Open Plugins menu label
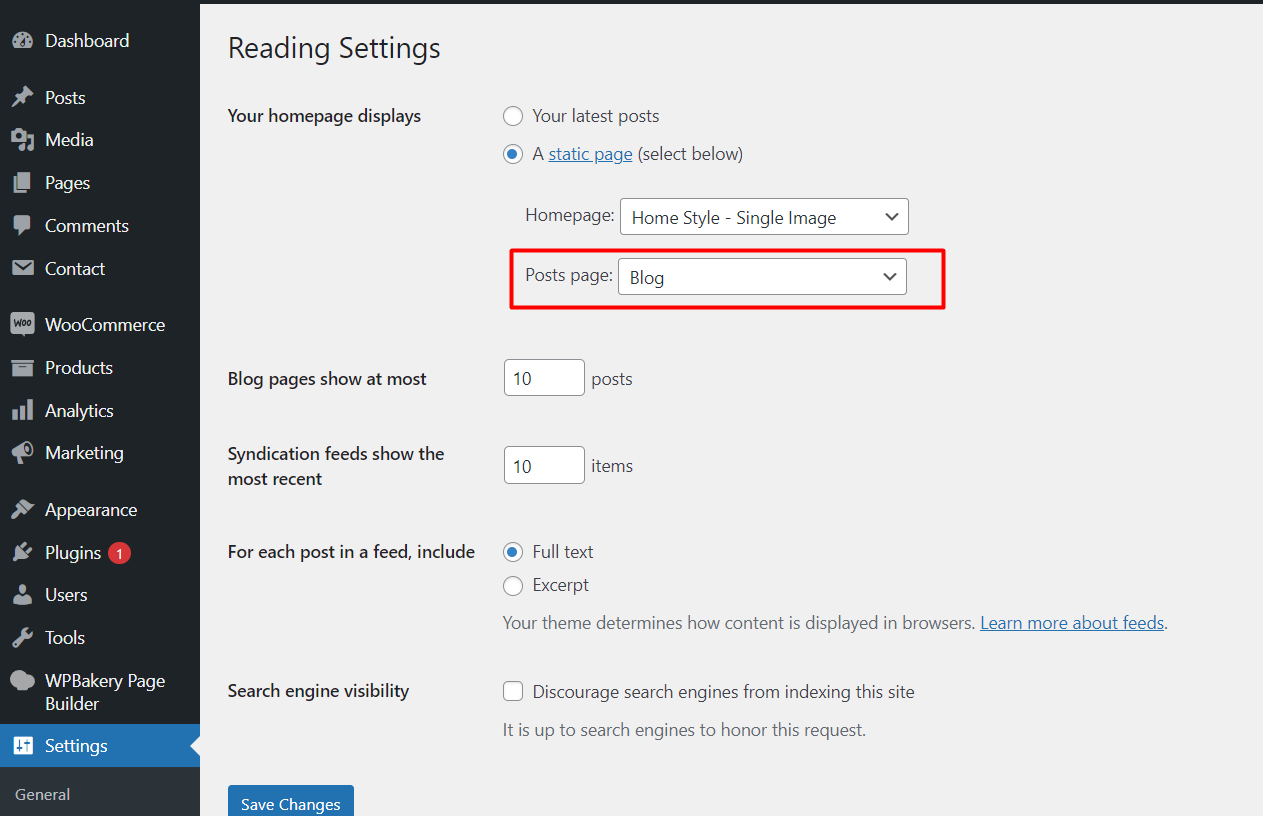This screenshot has width=1263, height=816. 73,553
